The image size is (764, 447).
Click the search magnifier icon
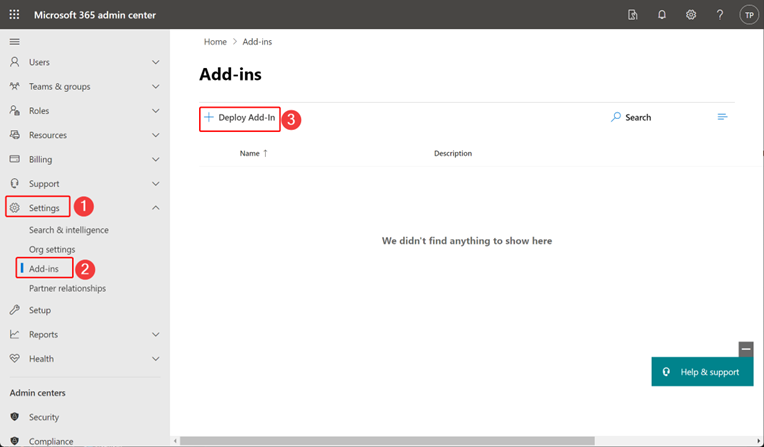[616, 117]
